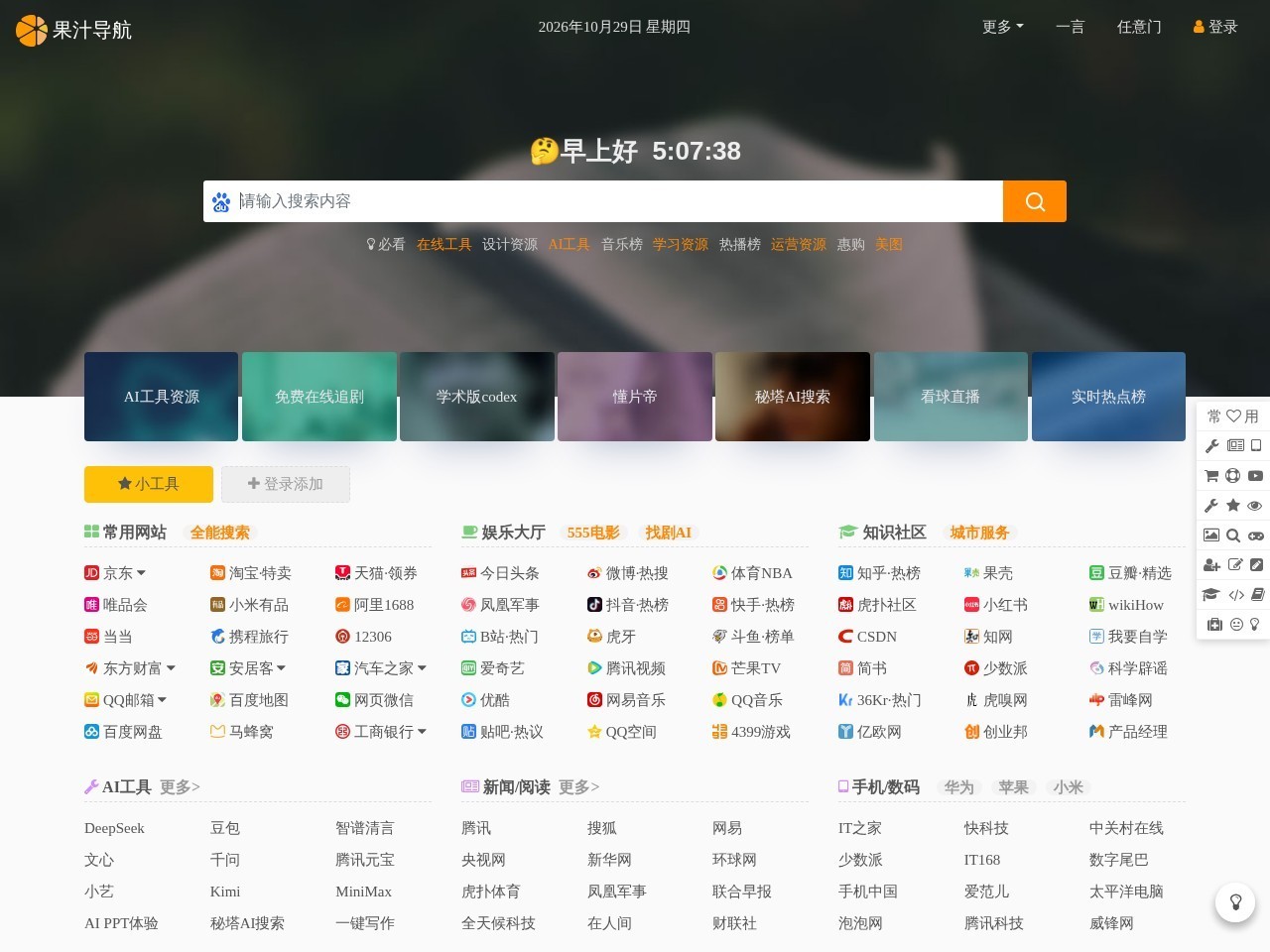Open 一言 in the top navigation
The height and width of the screenshot is (952, 1270).
coord(1070,27)
